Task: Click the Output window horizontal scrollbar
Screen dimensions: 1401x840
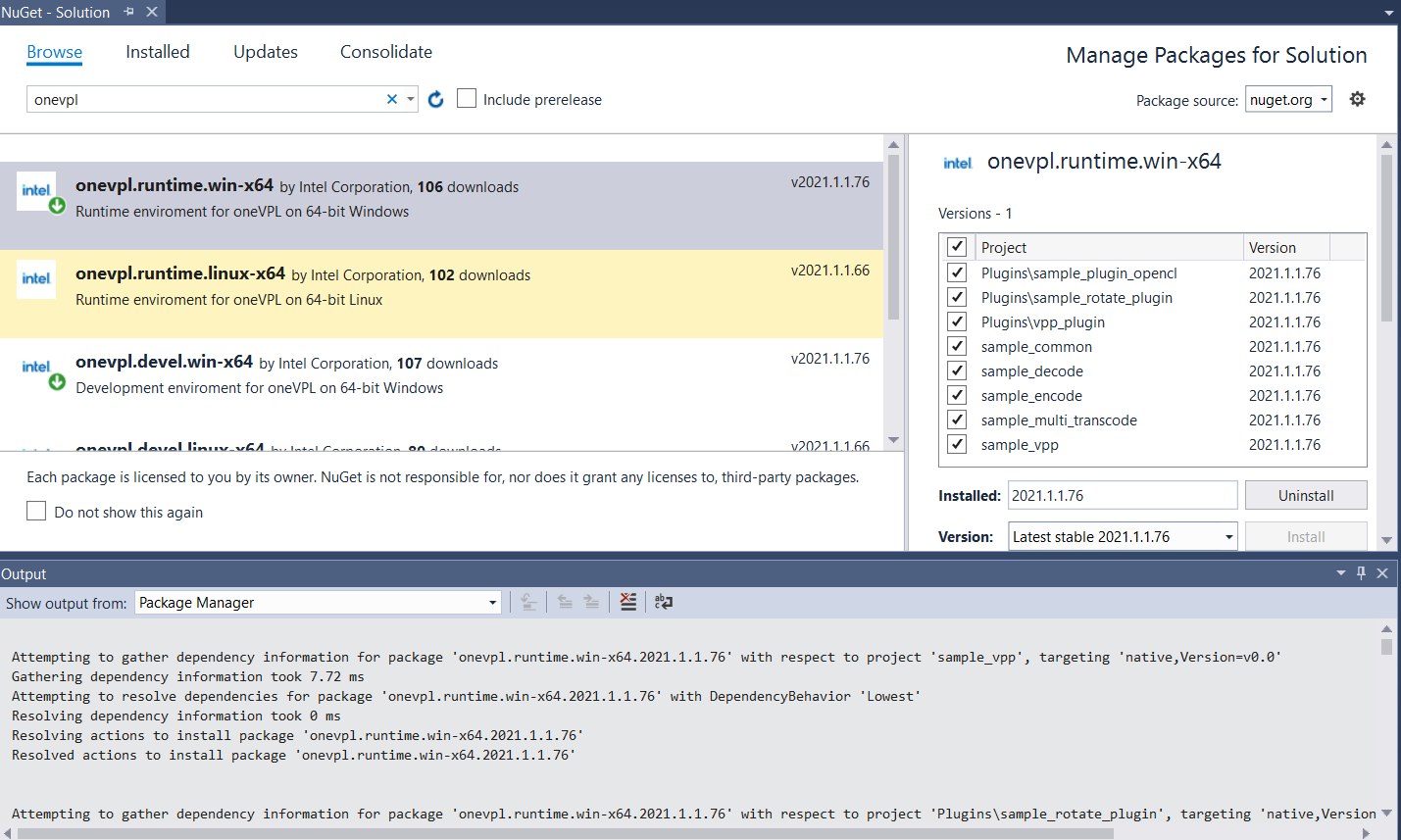Action: [x=565, y=833]
